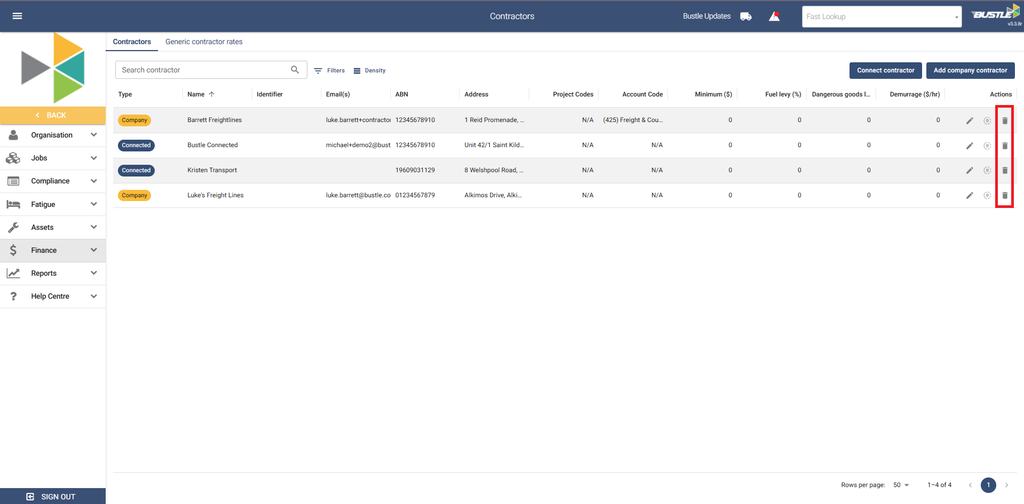Click the SIGN OUT button
The width and height of the screenshot is (1024, 504).
[x=53, y=496]
